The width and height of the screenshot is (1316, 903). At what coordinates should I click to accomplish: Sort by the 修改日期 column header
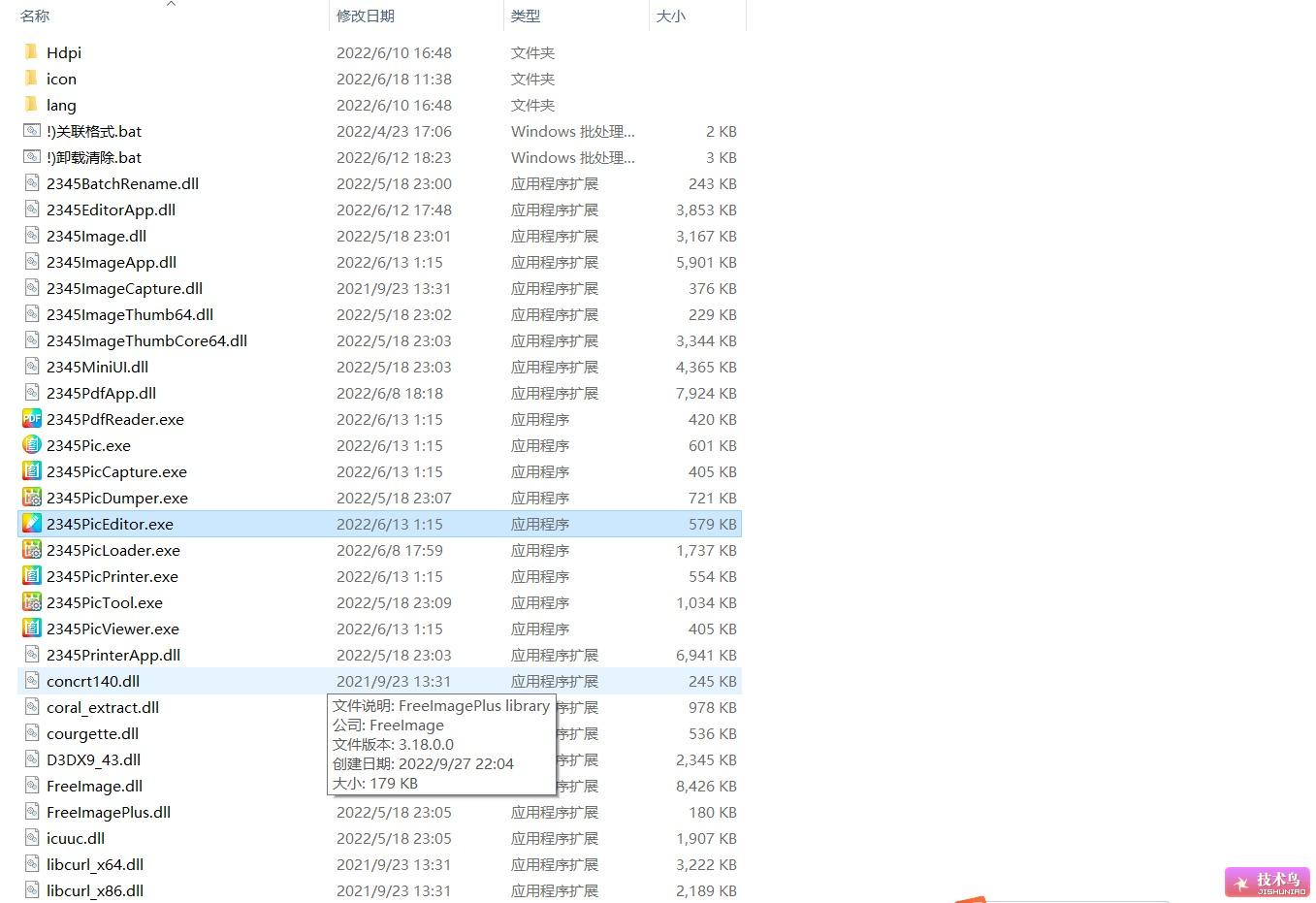(366, 16)
